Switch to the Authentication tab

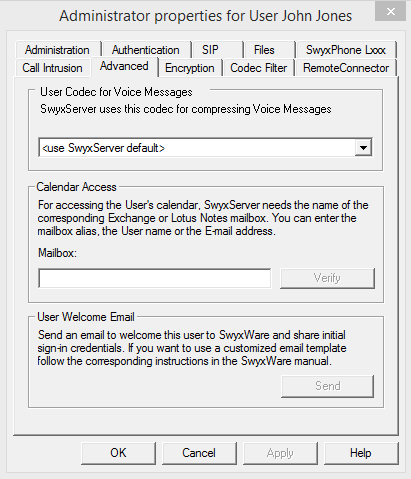pyautogui.click(x=146, y=50)
